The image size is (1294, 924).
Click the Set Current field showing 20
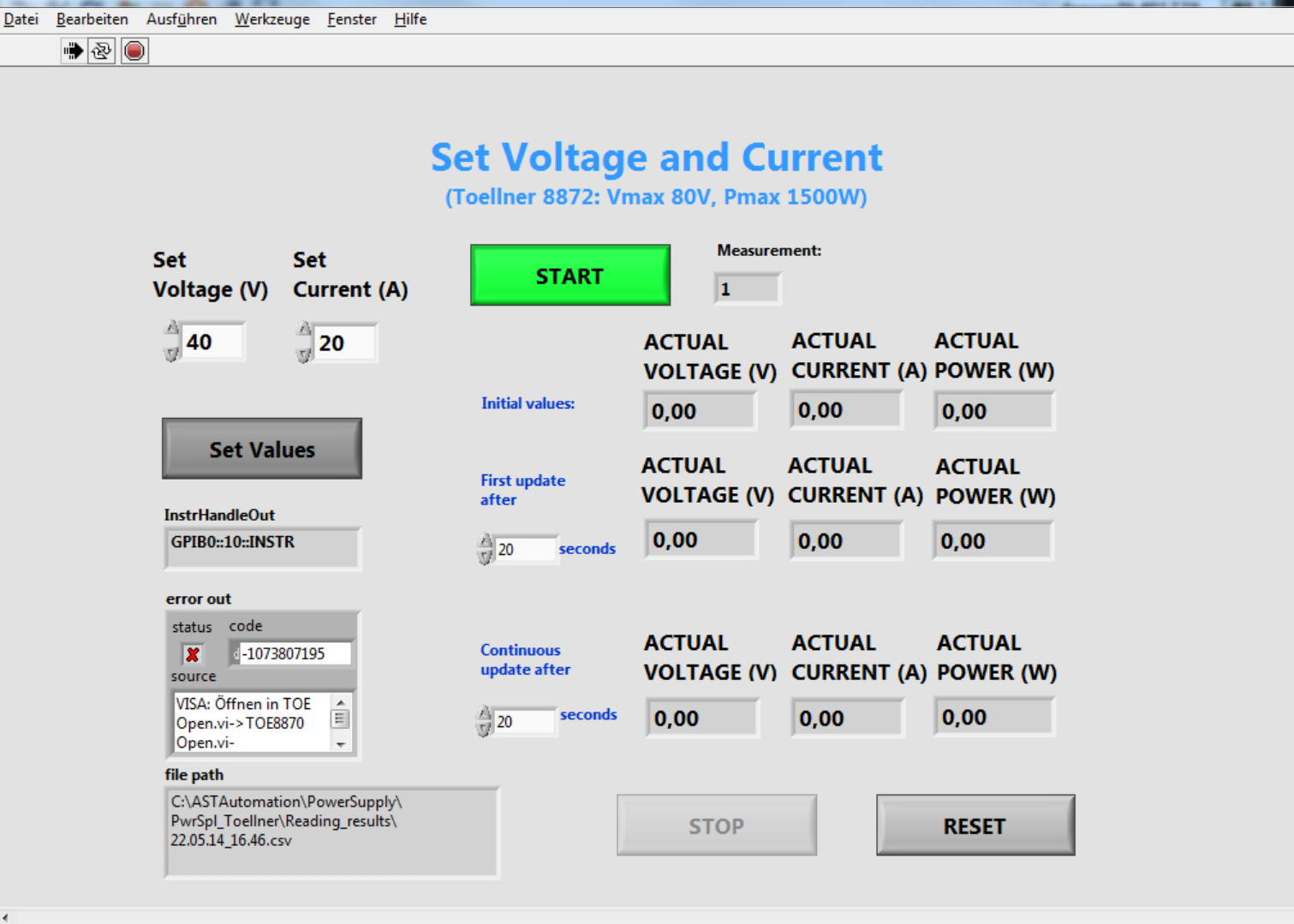coord(345,343)
